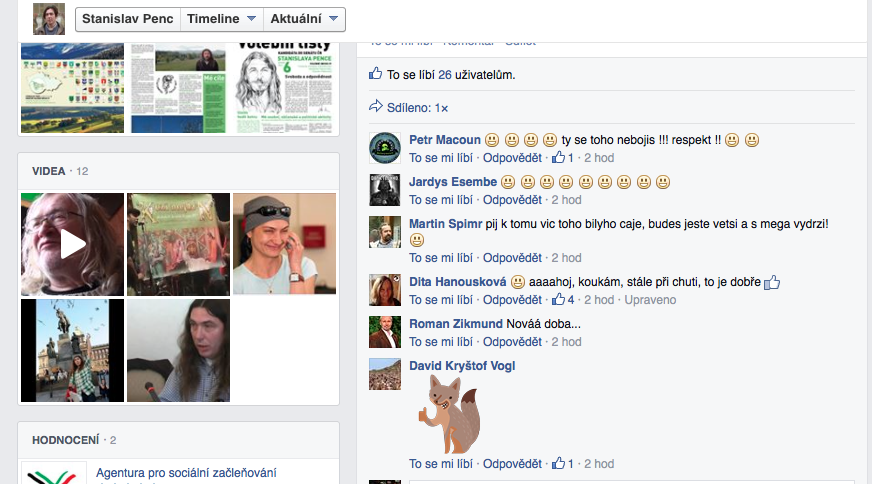Open the video thumbnail showing a green poster

point(179,244)
